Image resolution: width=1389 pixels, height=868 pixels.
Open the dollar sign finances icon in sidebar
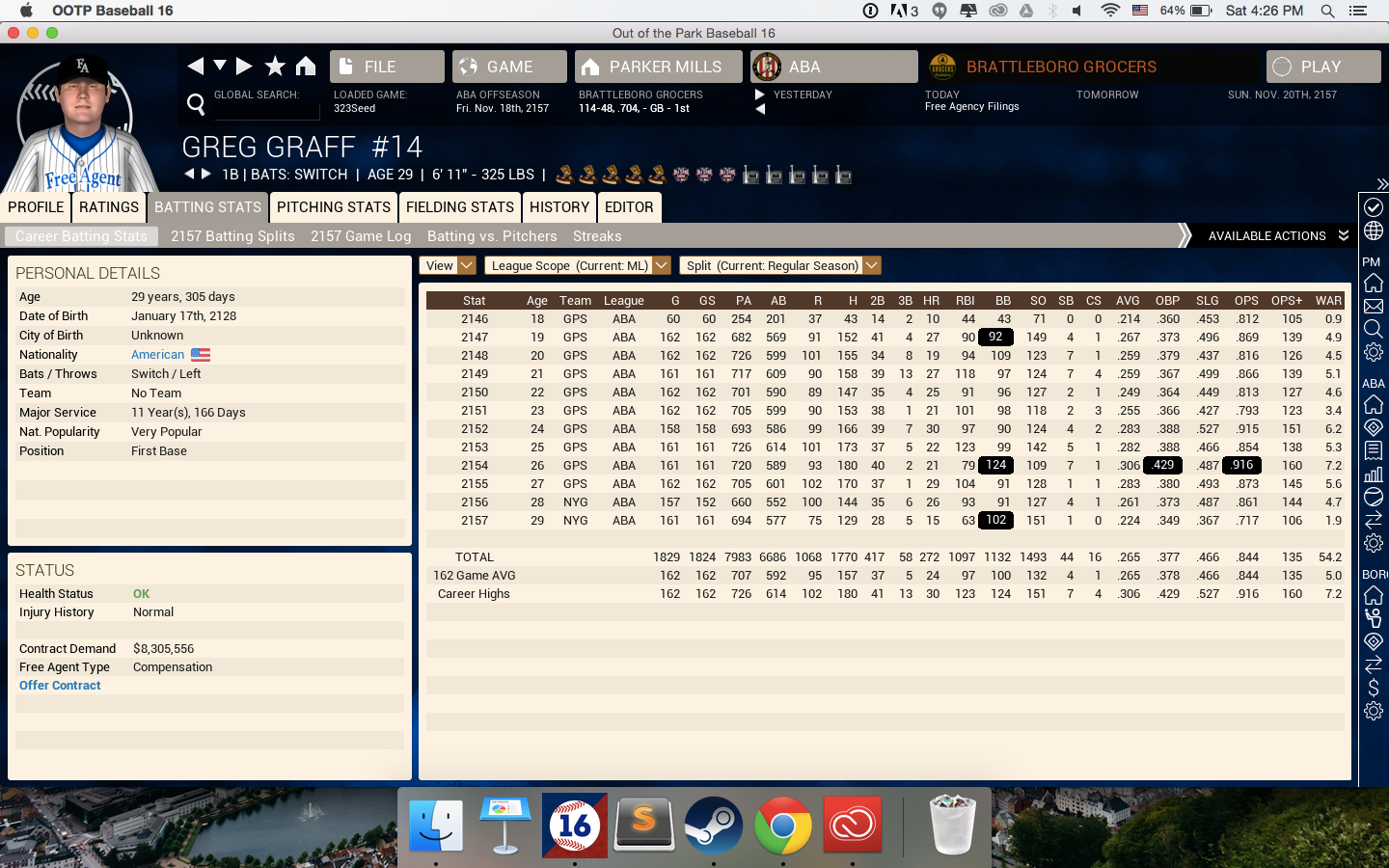coord(1374,688)
